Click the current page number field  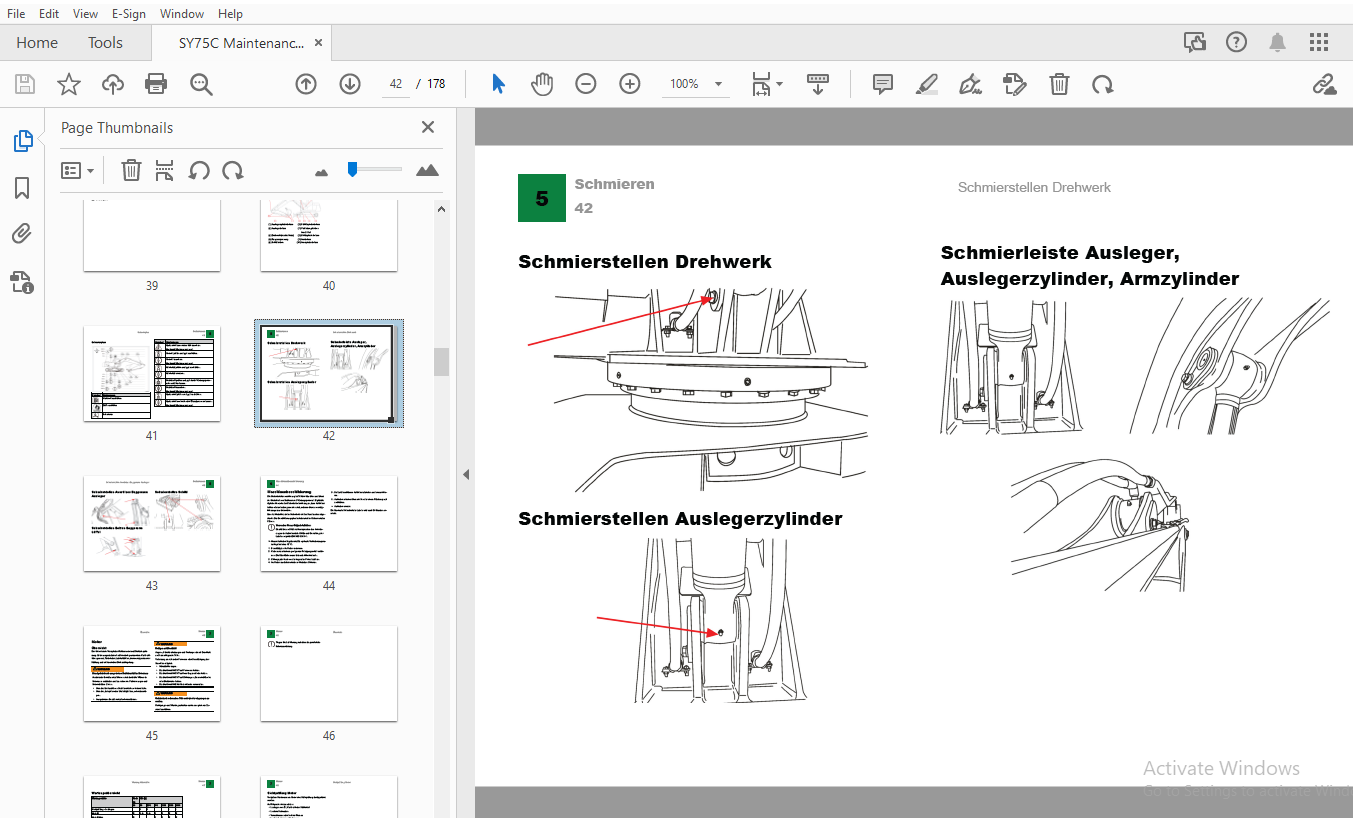[x=396, y=84]
